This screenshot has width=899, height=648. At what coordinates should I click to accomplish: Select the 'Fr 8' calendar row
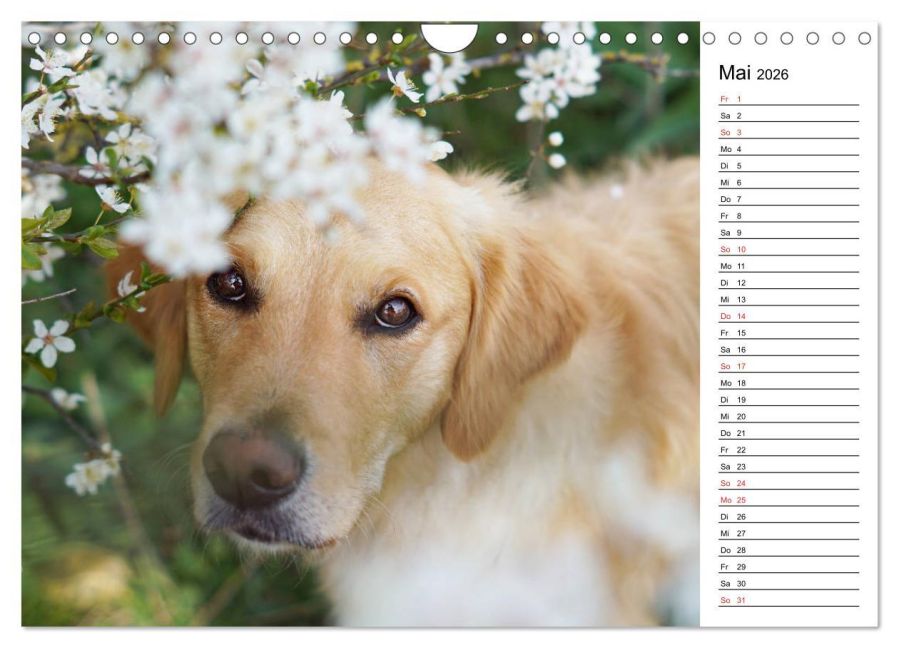coord(788,216)
